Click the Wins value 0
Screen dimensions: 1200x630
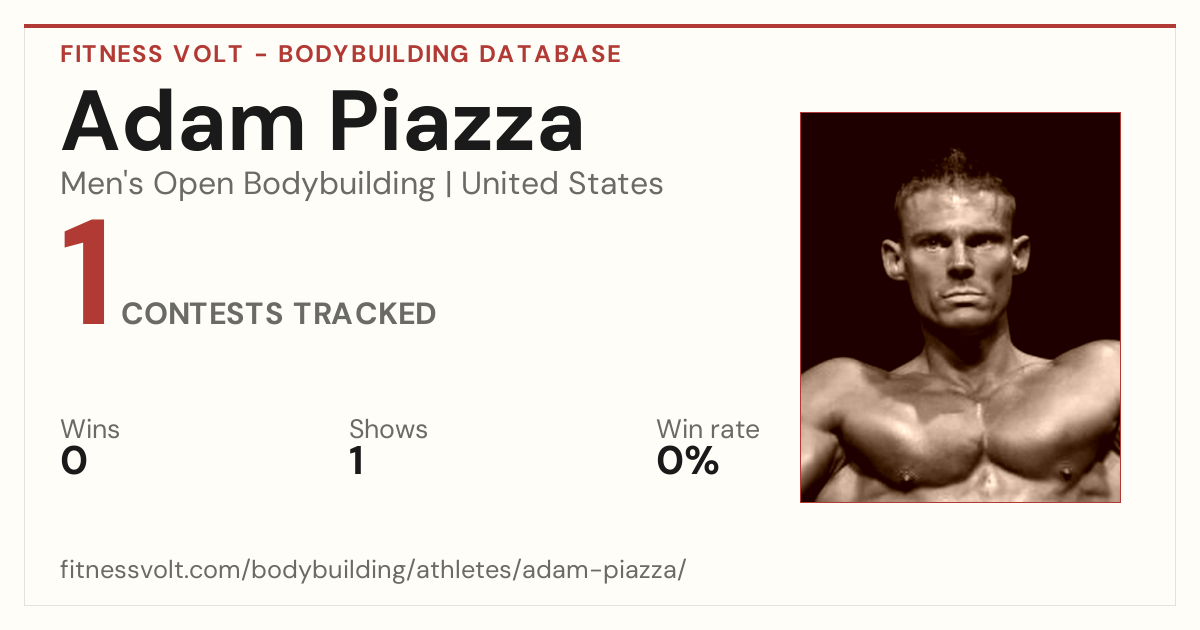(74, 461)
